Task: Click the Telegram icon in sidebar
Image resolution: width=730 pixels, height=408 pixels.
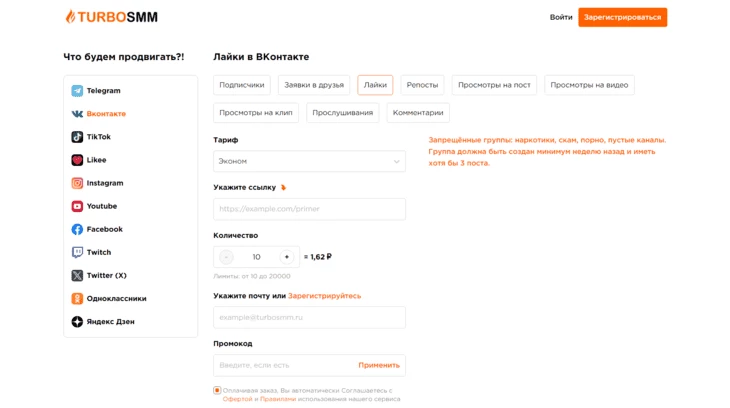Action: tap(77, 90)
